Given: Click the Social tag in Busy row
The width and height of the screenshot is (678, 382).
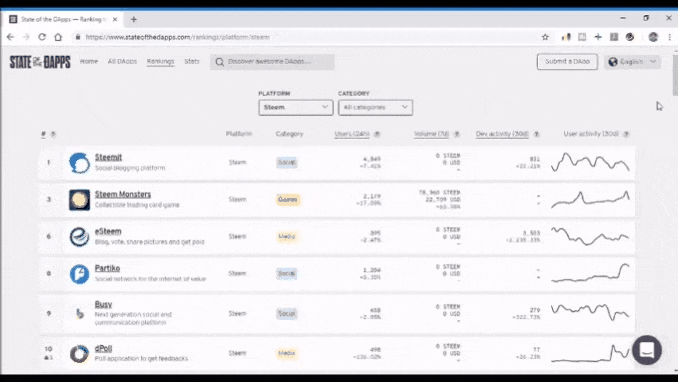Looking at the screenshot, I should 286,314.
